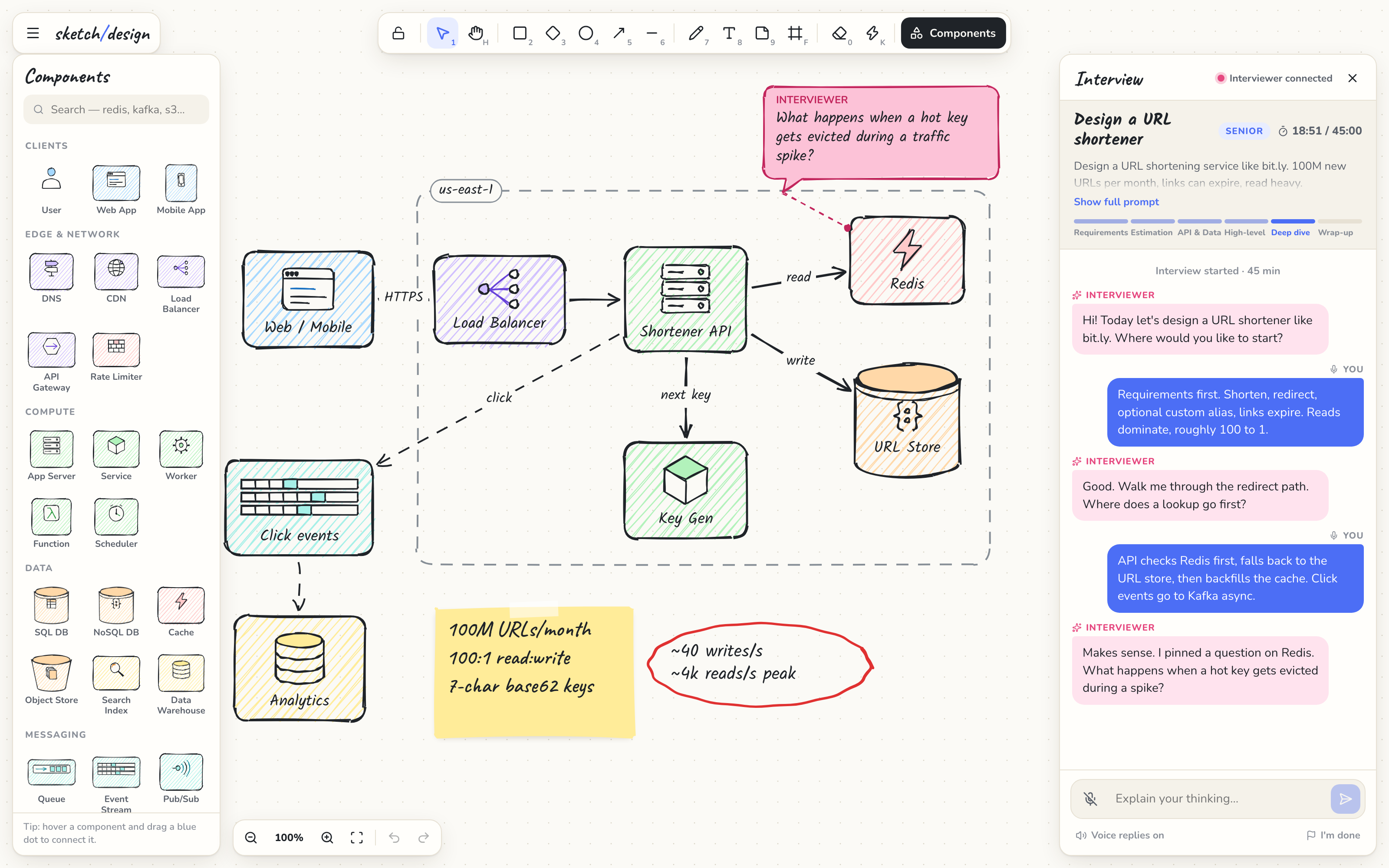Jump to the Wrap-up stage
1389x868 pixels.
point(1339,228)
